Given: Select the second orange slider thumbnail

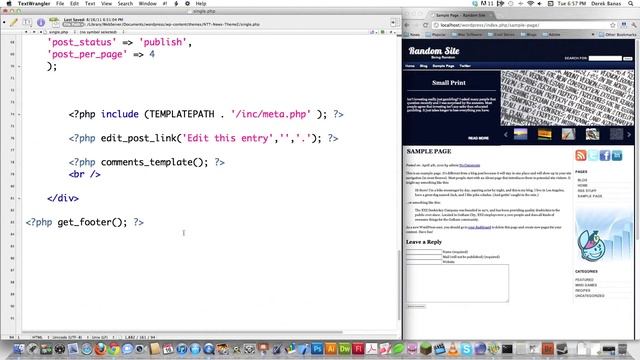Looking at the screenshot, I should (x=544, y=134).
